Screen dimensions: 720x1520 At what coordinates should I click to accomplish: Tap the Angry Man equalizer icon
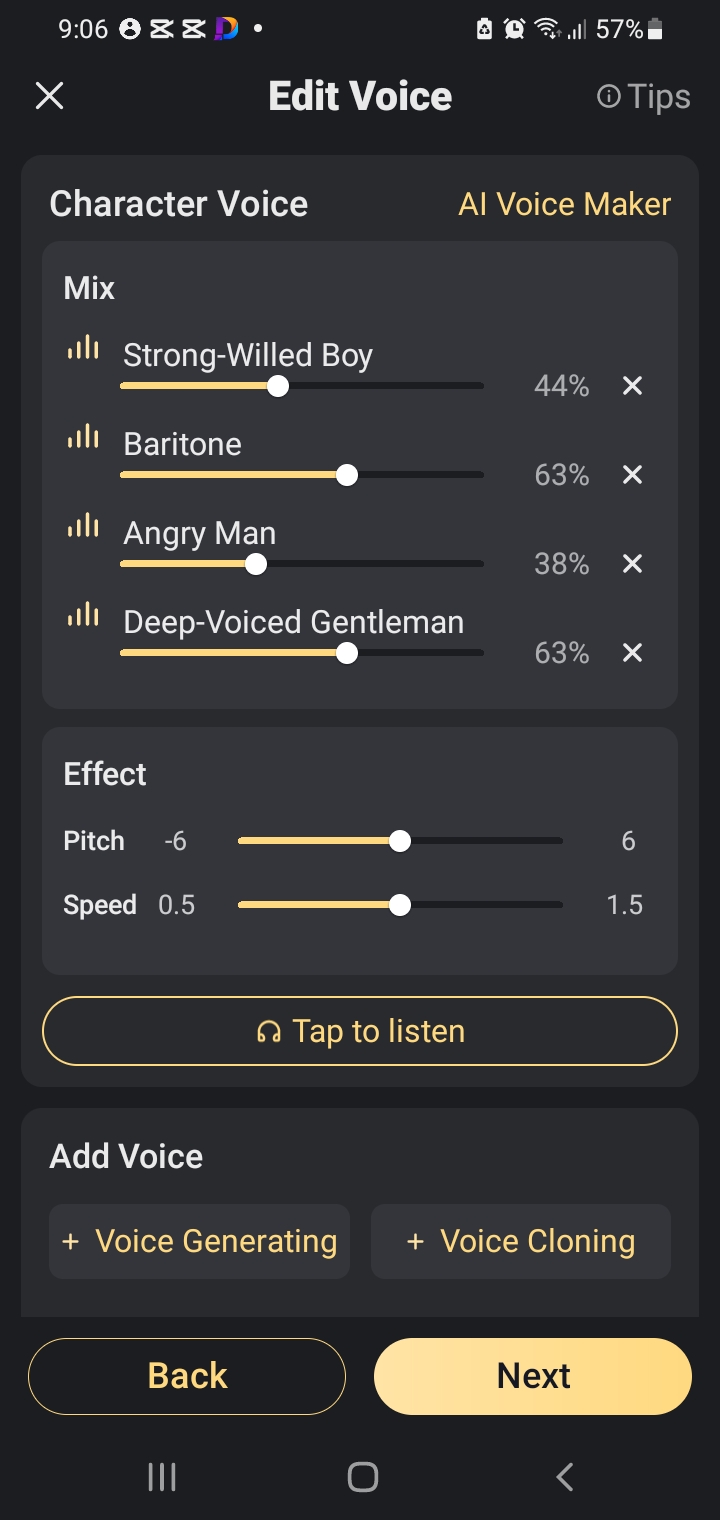coord(83,526)
